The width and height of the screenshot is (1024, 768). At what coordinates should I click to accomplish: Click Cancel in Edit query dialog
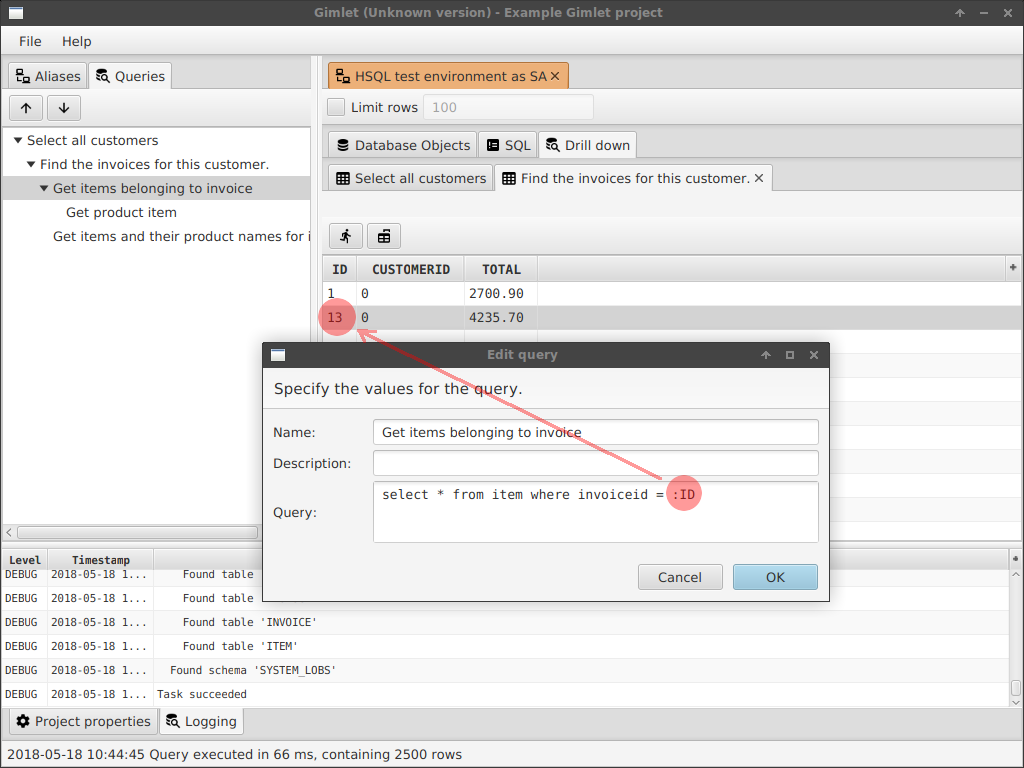click(680, 577)
